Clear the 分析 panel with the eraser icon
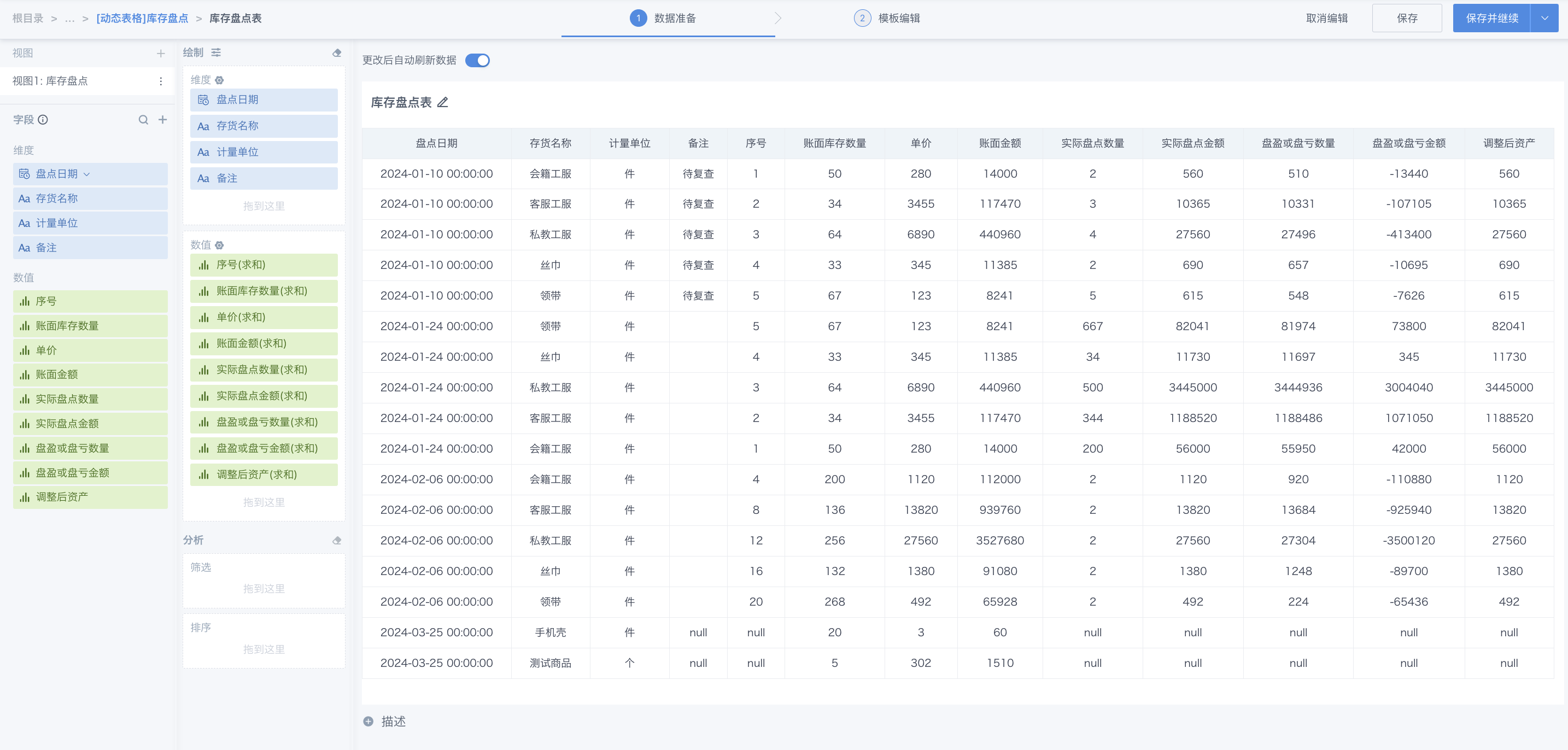 point(337,541)
